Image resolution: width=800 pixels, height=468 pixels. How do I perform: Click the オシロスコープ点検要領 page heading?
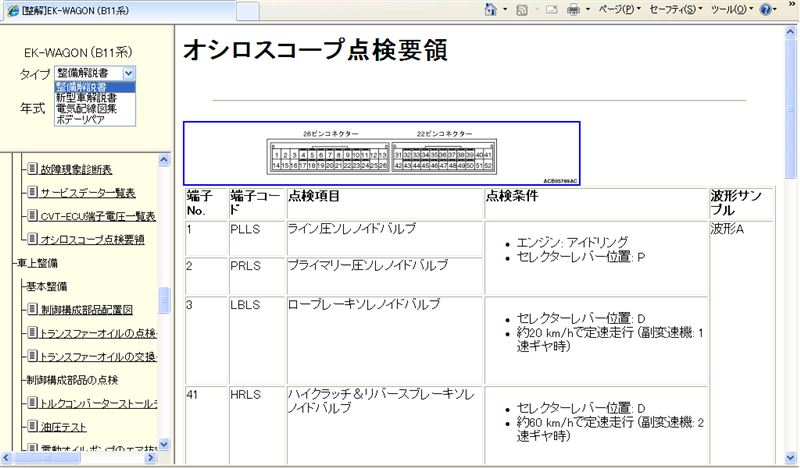click(x=315, y=51)
